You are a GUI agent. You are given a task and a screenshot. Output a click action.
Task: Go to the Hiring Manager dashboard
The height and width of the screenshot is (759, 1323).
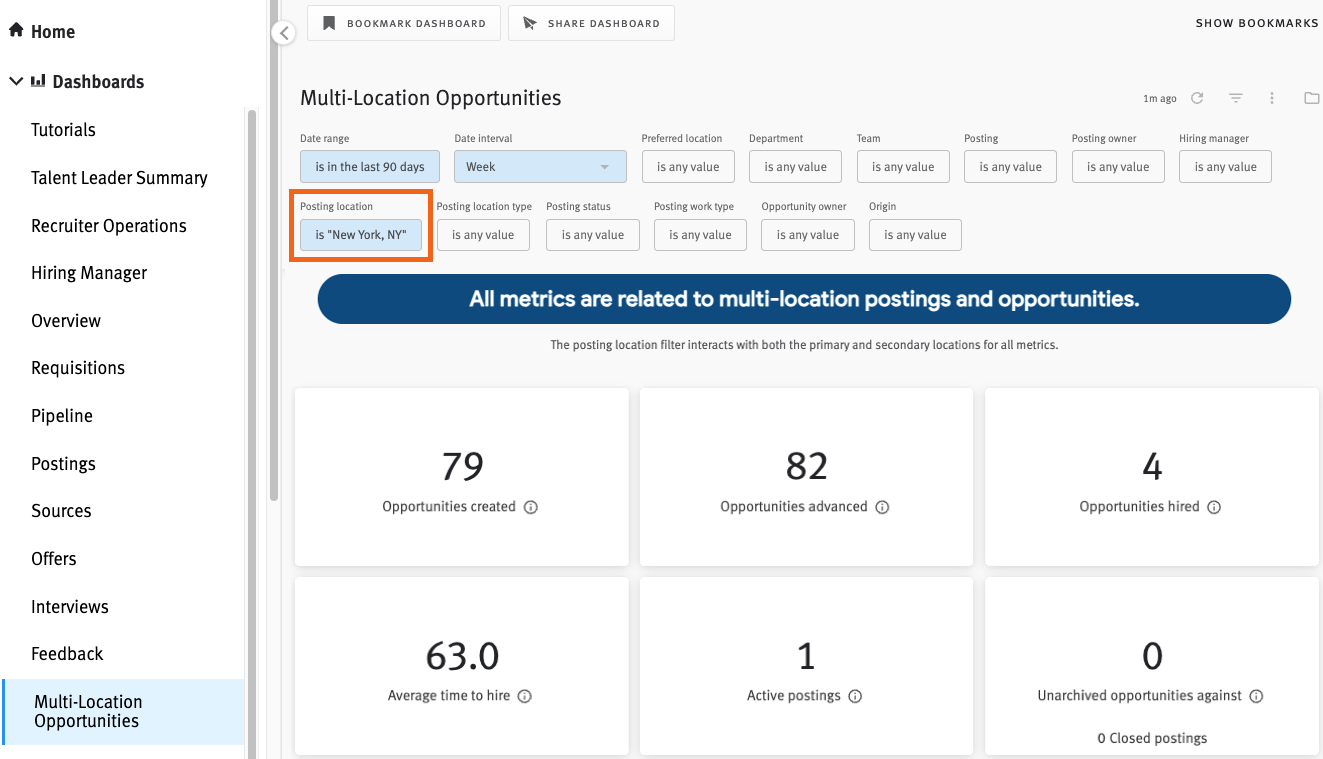(x=89, y=273)
